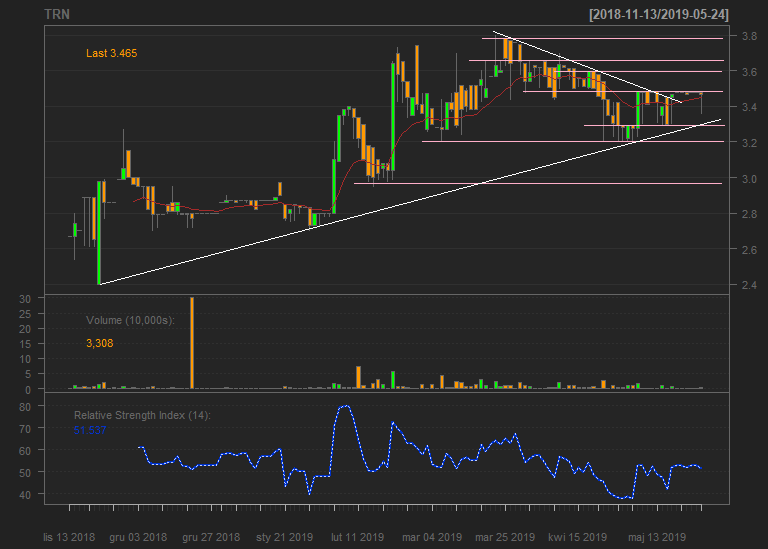Viewport: 768px width, 549px height.
Task: Click the 3.0 price axis label
Action: click(749, 179)
